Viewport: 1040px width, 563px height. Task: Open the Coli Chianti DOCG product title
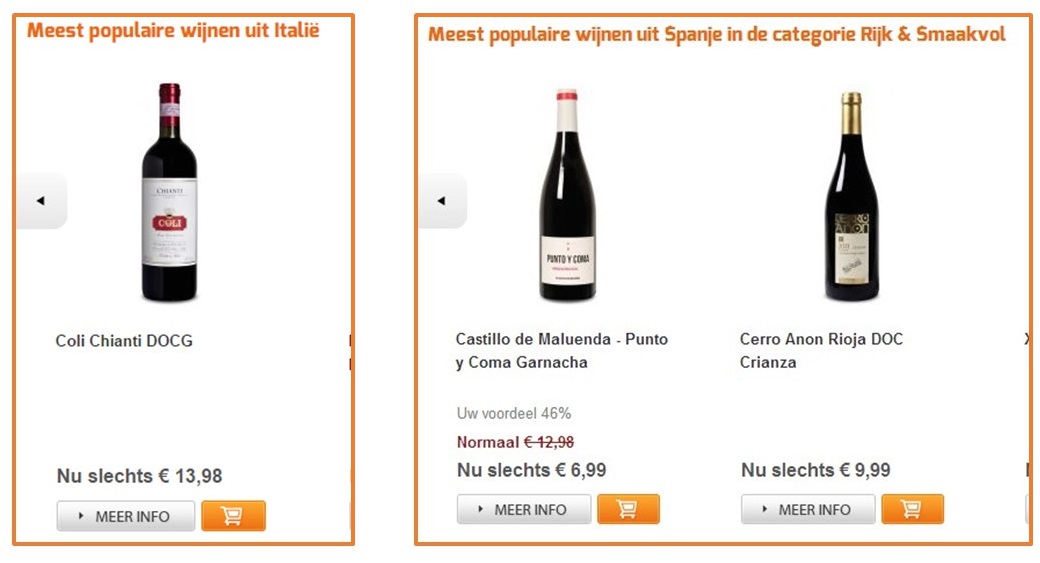click(124, 341)
